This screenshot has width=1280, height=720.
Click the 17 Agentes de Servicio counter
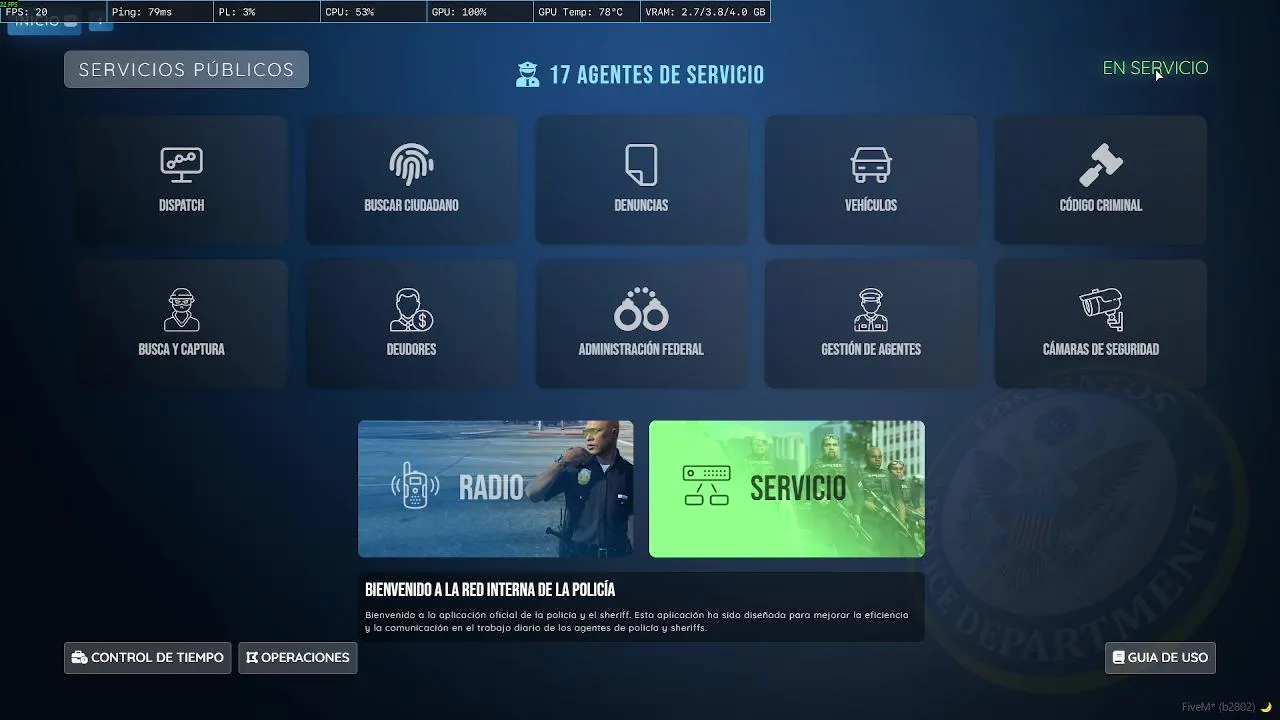657,75
